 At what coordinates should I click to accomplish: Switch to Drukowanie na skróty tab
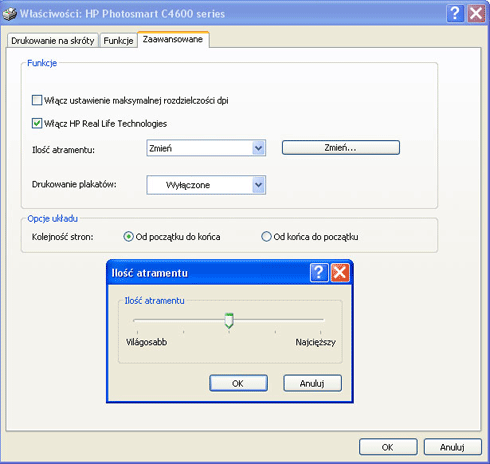tap(53, 41)
